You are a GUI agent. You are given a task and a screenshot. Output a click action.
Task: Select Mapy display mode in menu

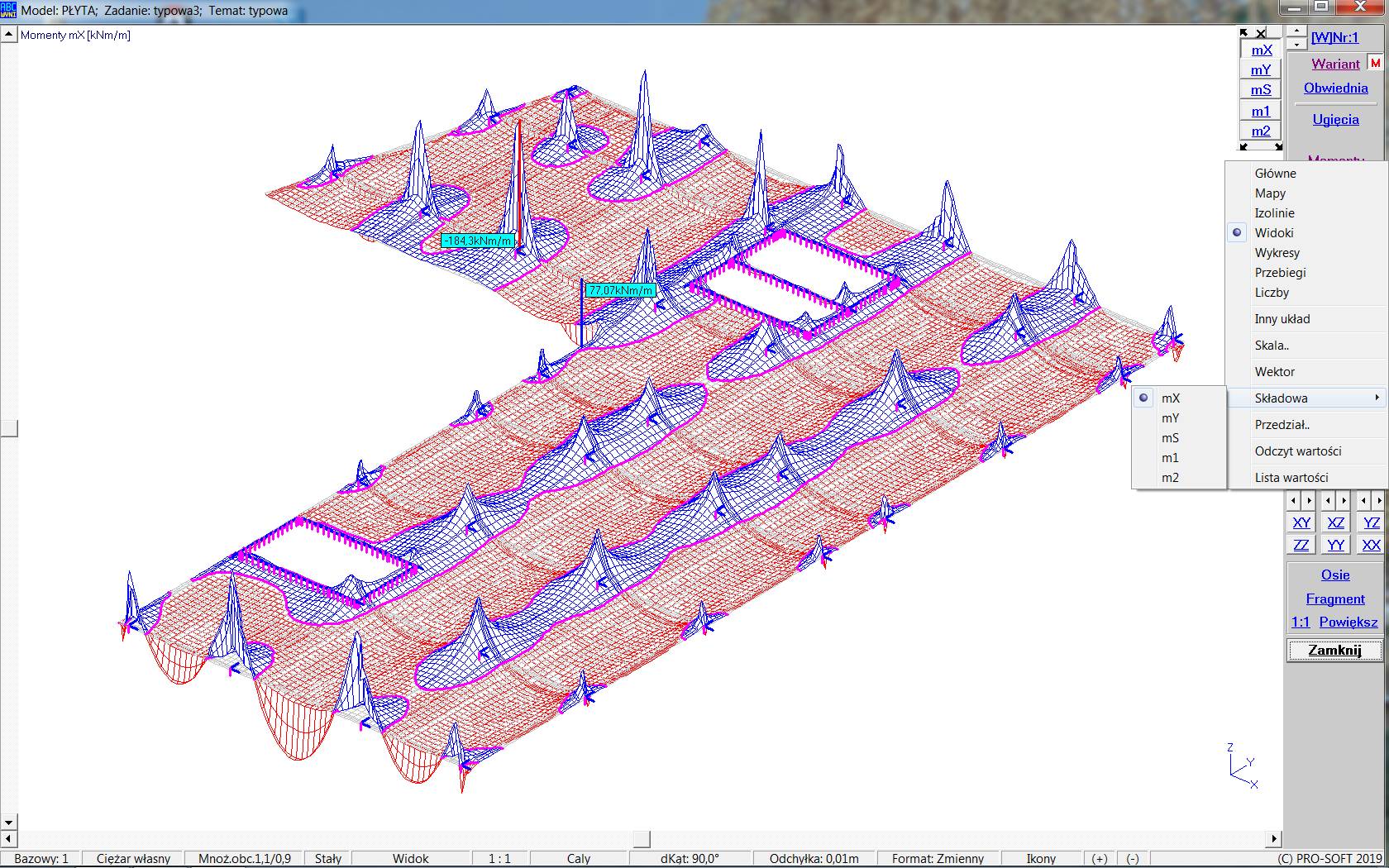pyautogui.click(x=1270, y=193)
